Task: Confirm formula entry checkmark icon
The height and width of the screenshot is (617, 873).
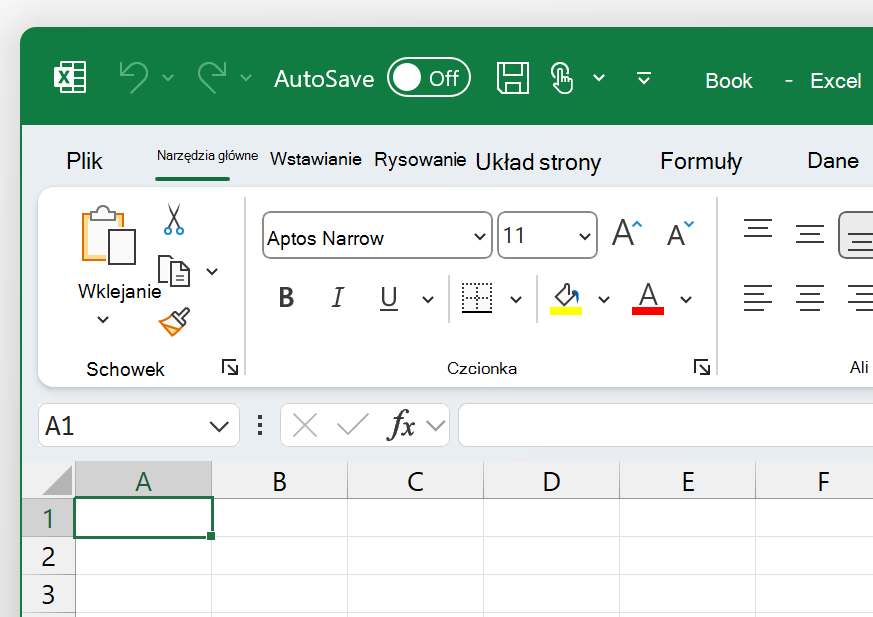Action: (352, 425)
